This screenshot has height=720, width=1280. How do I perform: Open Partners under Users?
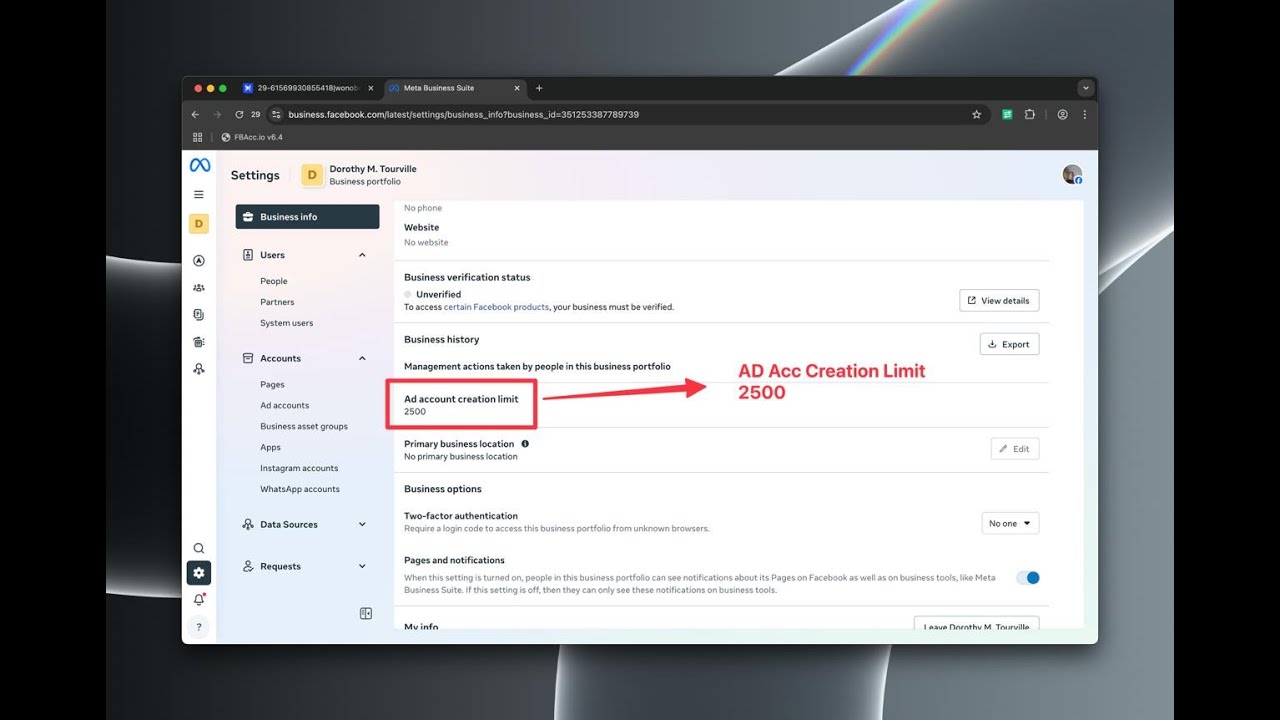[277, 302]
